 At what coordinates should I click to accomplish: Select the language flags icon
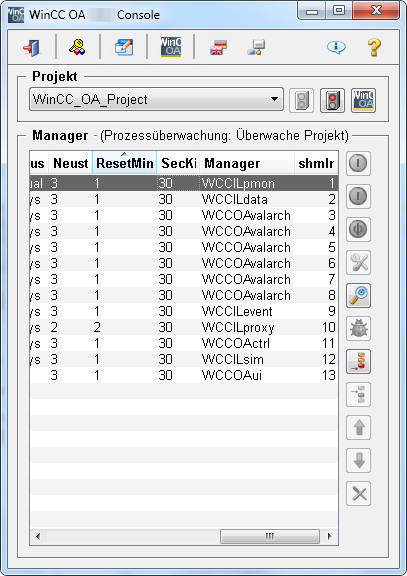(x=218, y=47)
